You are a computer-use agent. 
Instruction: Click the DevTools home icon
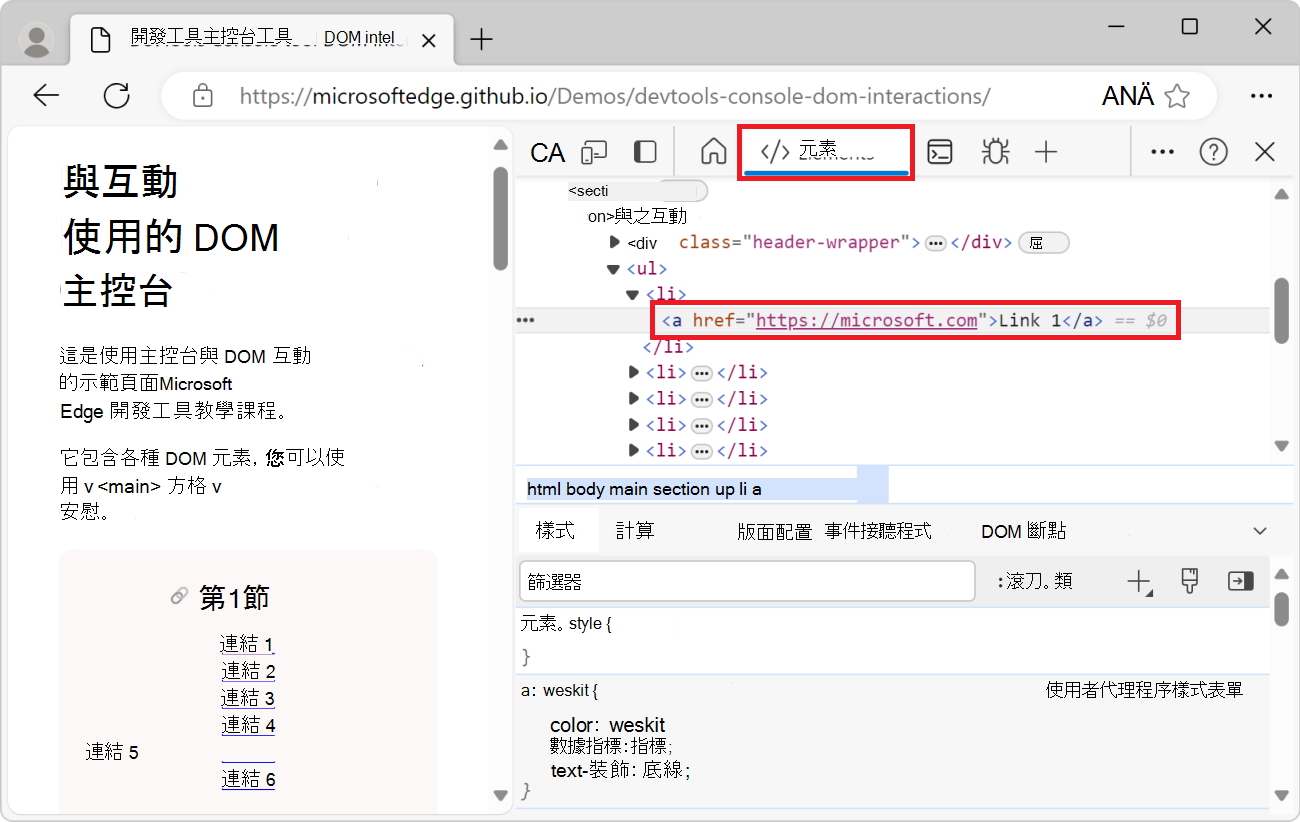pyautogui.click(x=713, y=151)
